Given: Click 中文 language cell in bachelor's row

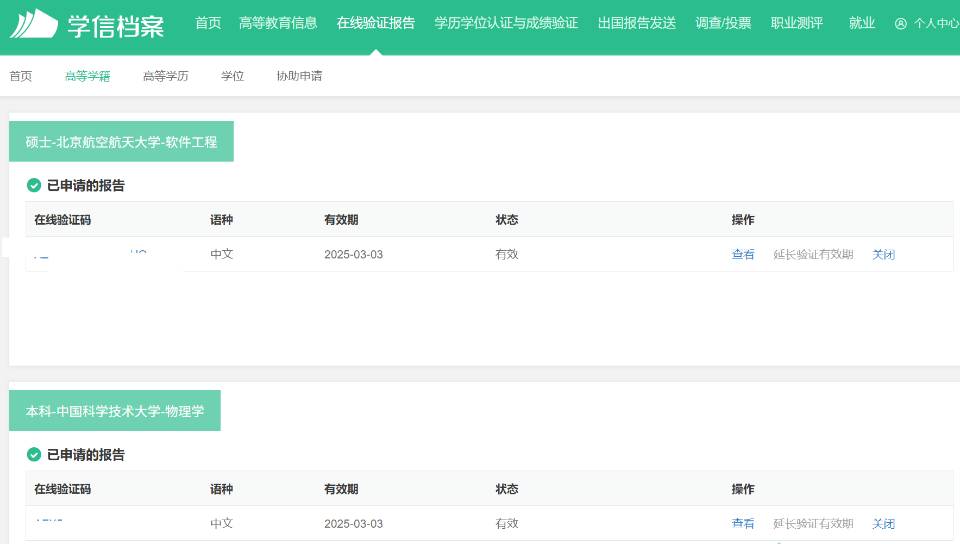Looking at the screenshot, I should (222, 524).
